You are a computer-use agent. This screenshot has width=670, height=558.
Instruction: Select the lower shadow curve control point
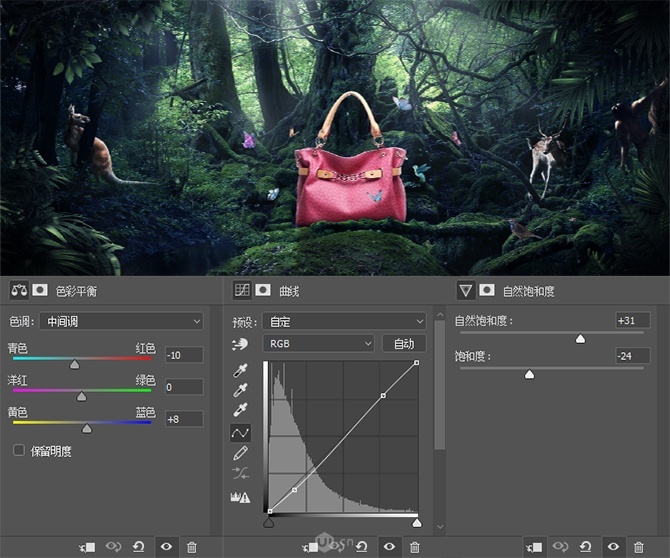coord(294,490)
